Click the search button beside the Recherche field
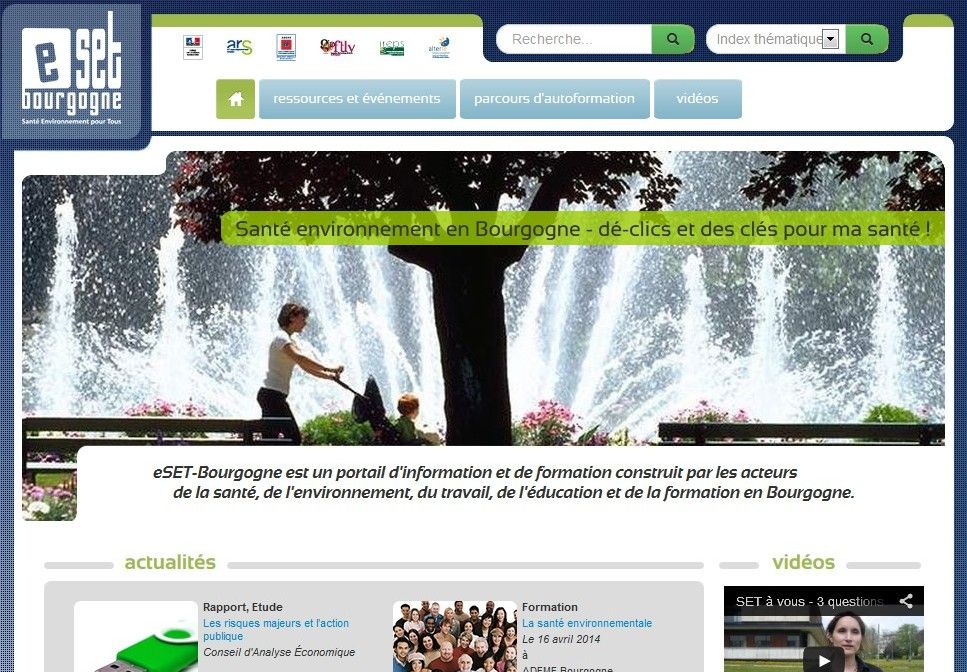Viewport: 967px width, 672px height. tap(673, 39)
